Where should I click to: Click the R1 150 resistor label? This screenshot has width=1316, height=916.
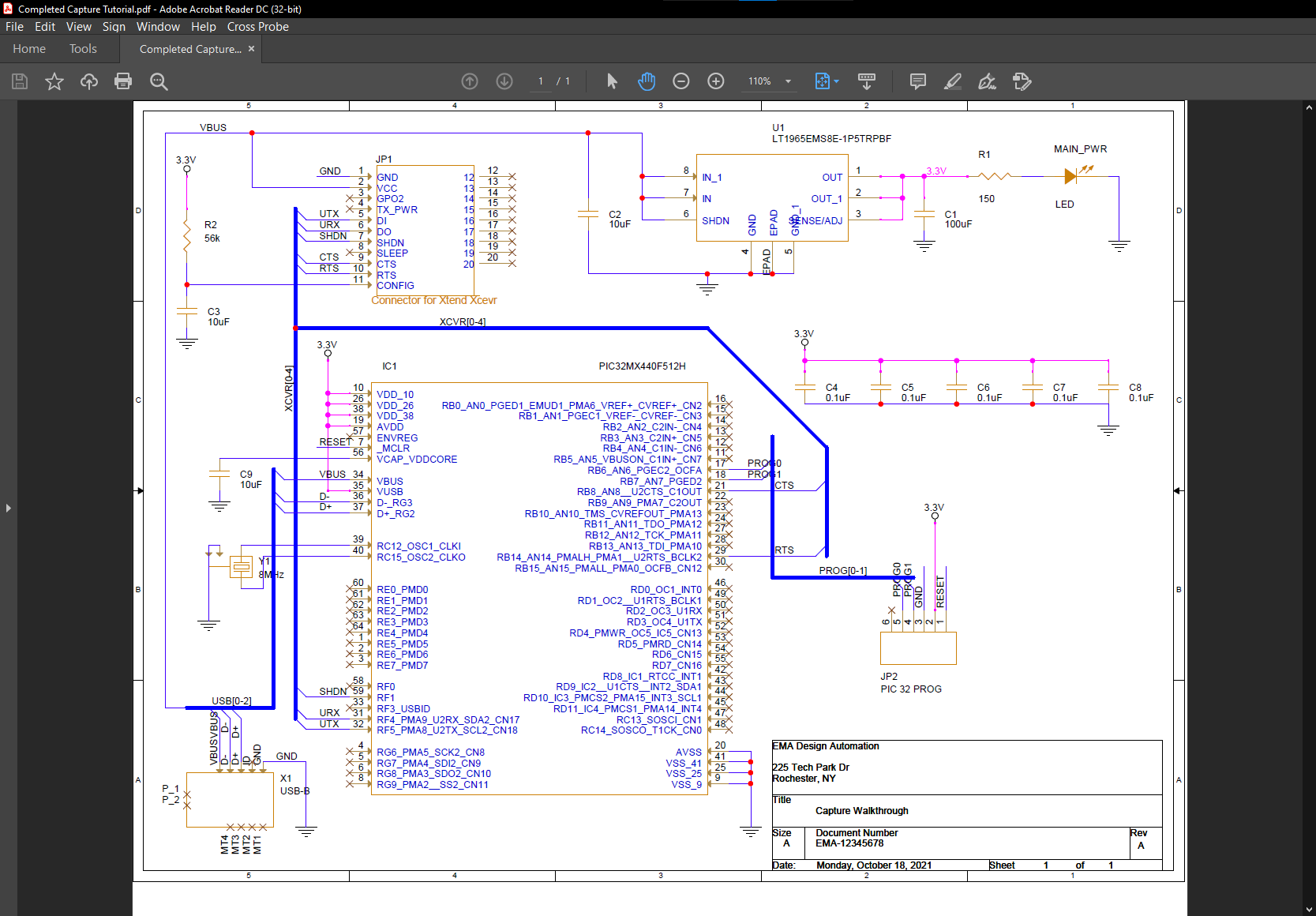985,177
